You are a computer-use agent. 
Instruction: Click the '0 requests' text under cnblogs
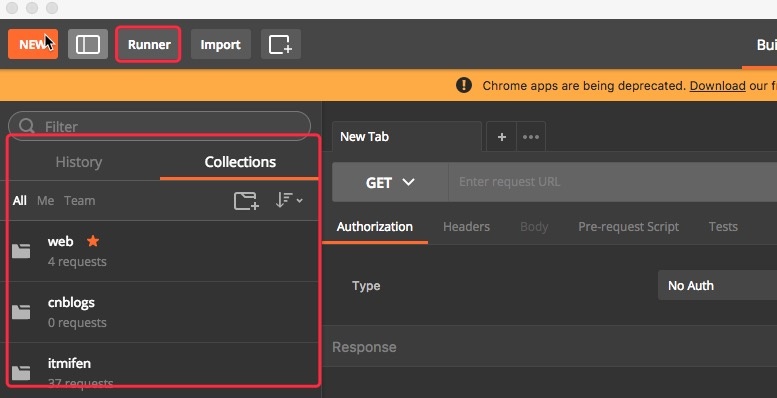point(77,323)
